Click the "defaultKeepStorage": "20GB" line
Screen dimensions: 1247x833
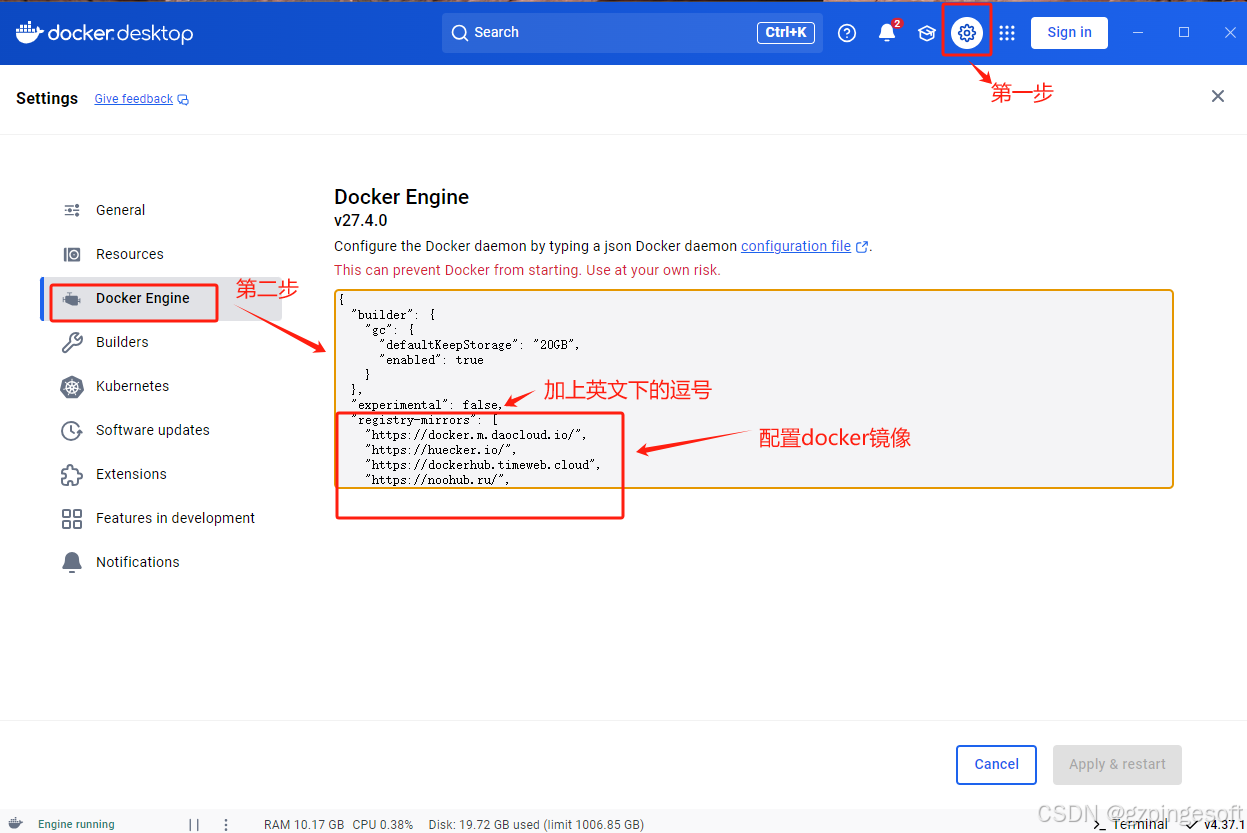click(479, 344)
